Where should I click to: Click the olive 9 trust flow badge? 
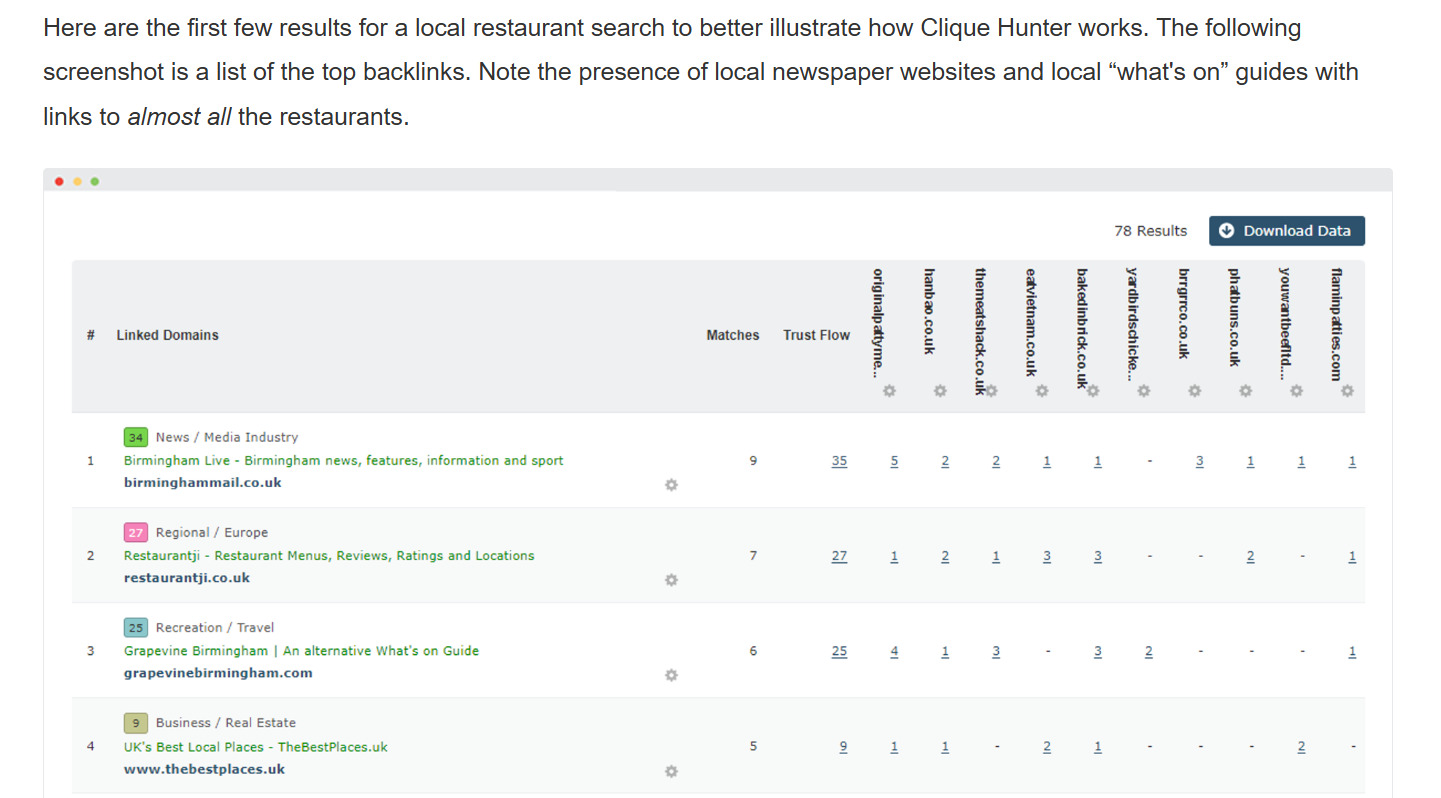136,723
